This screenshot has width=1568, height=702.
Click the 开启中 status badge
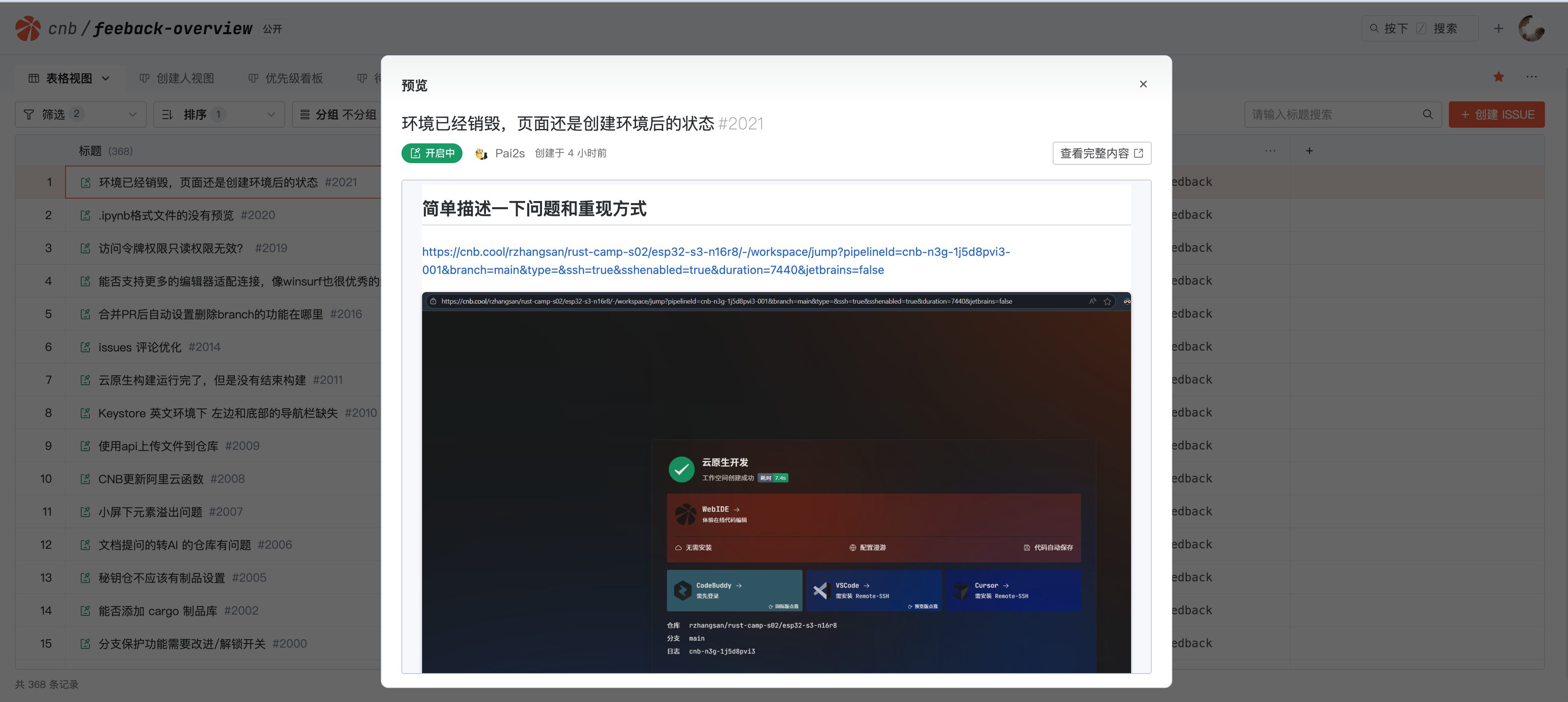coord(432,153)
